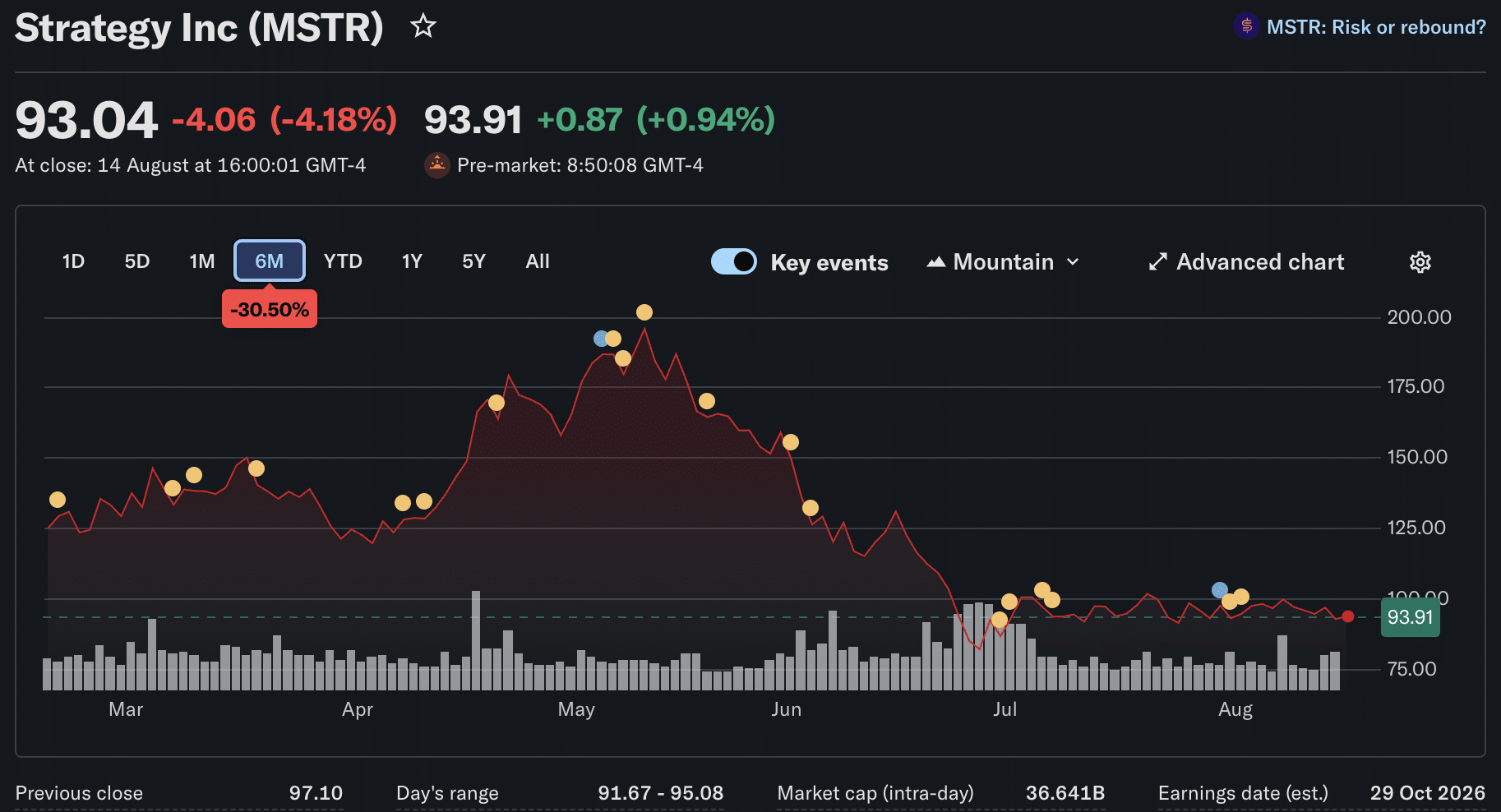
Task: Click the 91.67 - 95.08 range value
Action: [661, 793]
